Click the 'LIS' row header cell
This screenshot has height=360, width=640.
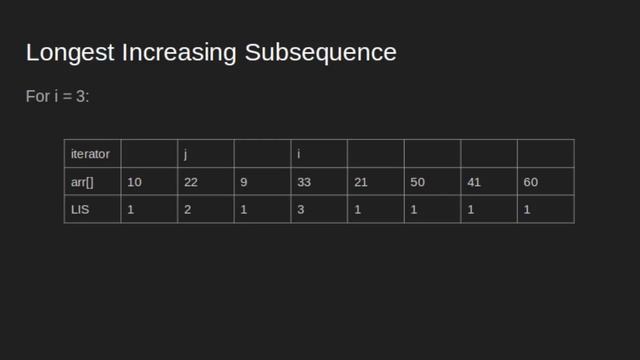pyautogui.click(x=93, y=209)
